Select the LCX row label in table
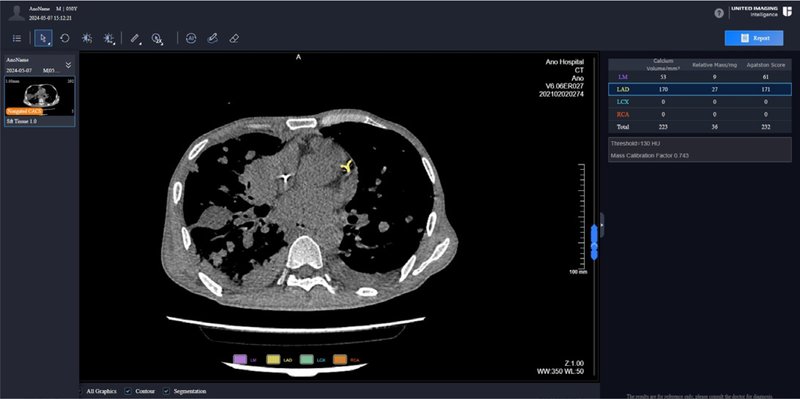This screenshot has width=800, height=399. click(x=623, y=102)
